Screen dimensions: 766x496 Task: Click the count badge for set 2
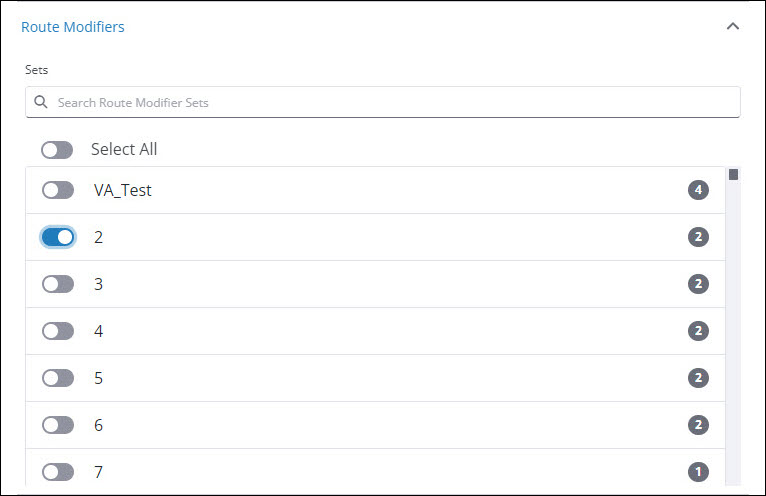click(698, 237)
